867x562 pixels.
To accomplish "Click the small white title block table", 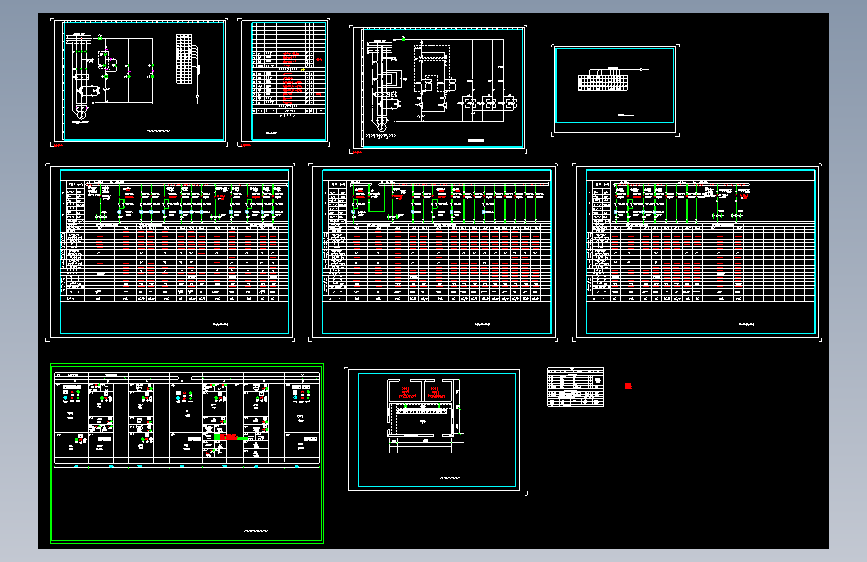I will (x=575, y=387).
